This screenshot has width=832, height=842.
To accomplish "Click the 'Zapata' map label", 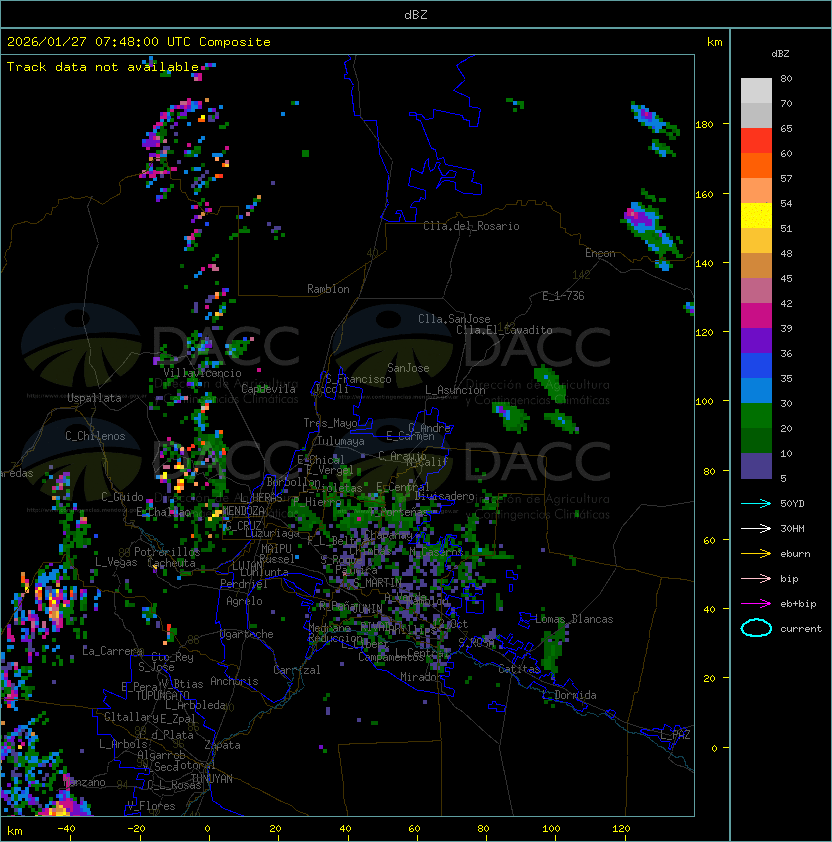I will pyautogui.click(x=222, y=745).
